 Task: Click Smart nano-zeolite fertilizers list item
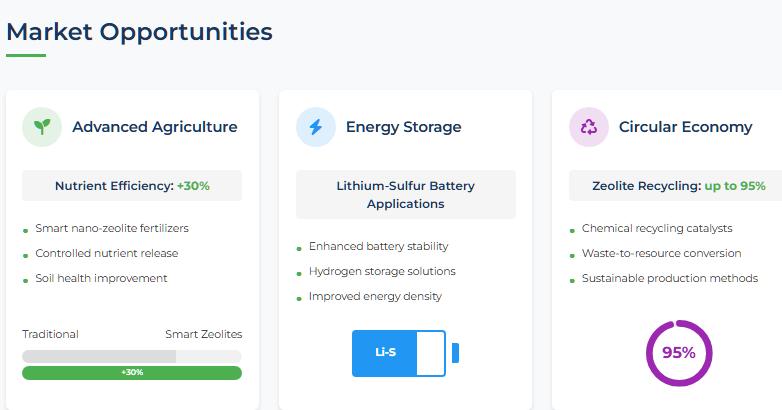(112, 228)
